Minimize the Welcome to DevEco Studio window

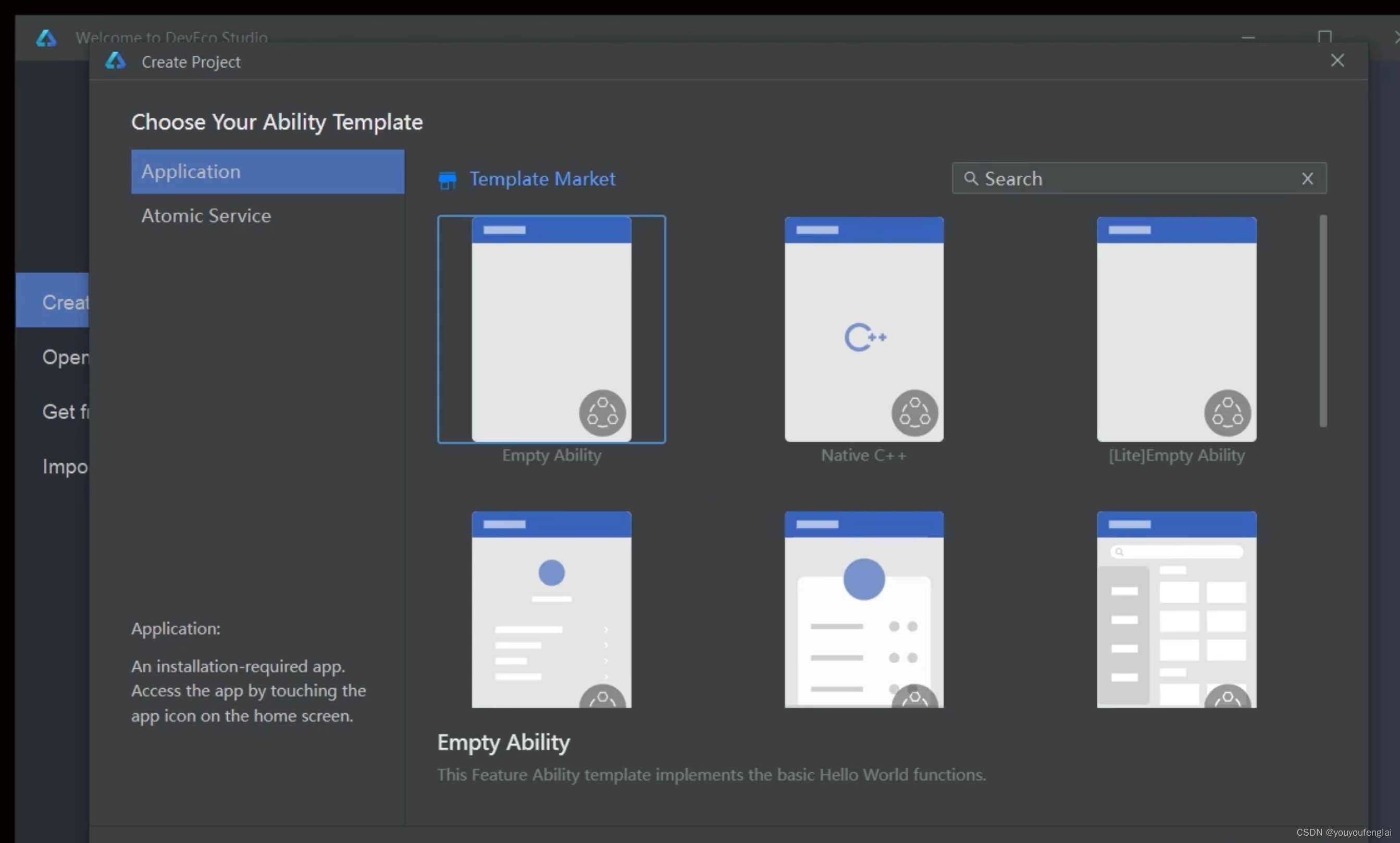point(1247,38)
